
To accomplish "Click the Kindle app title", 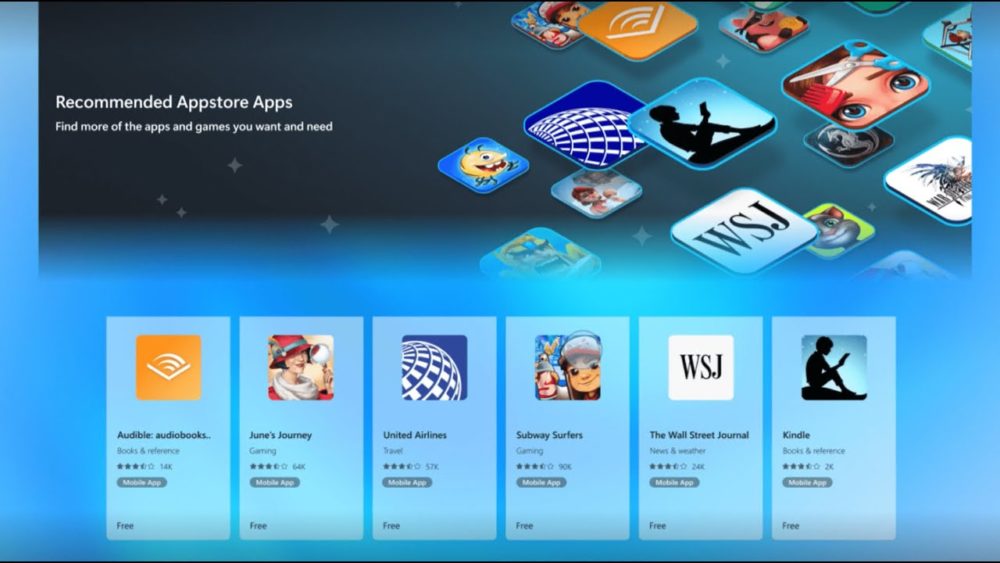I will [x=796, y=435].
